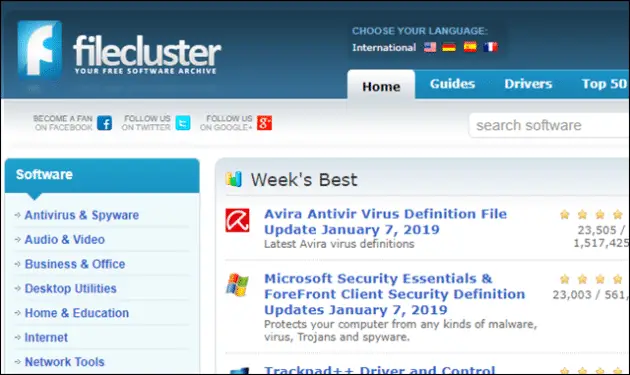Open the Google+ follow icon
The image size is (630, 375).
(x=264, y=123)
